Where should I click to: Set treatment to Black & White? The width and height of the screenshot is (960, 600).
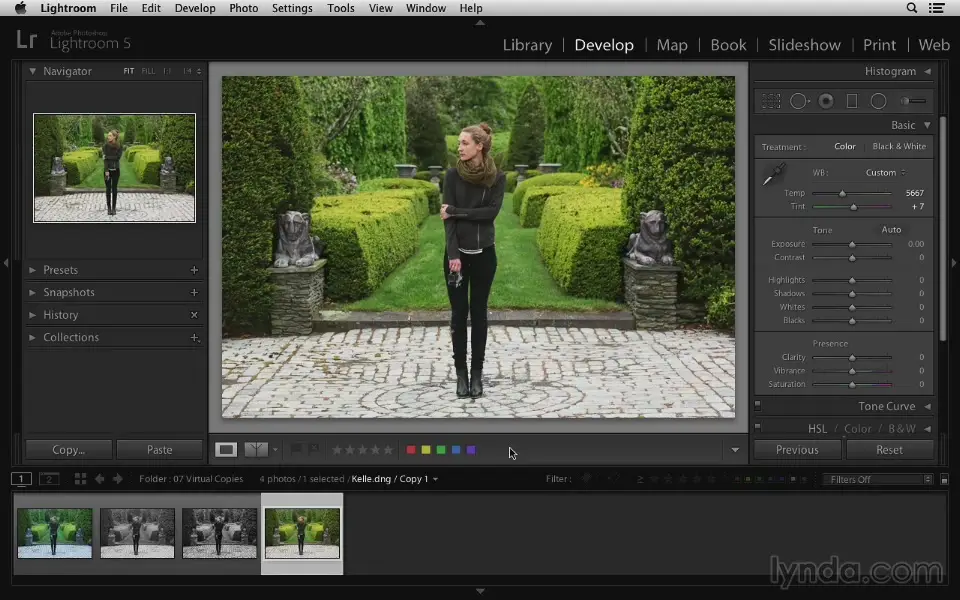pyautogui.click(x=899, y=147)
